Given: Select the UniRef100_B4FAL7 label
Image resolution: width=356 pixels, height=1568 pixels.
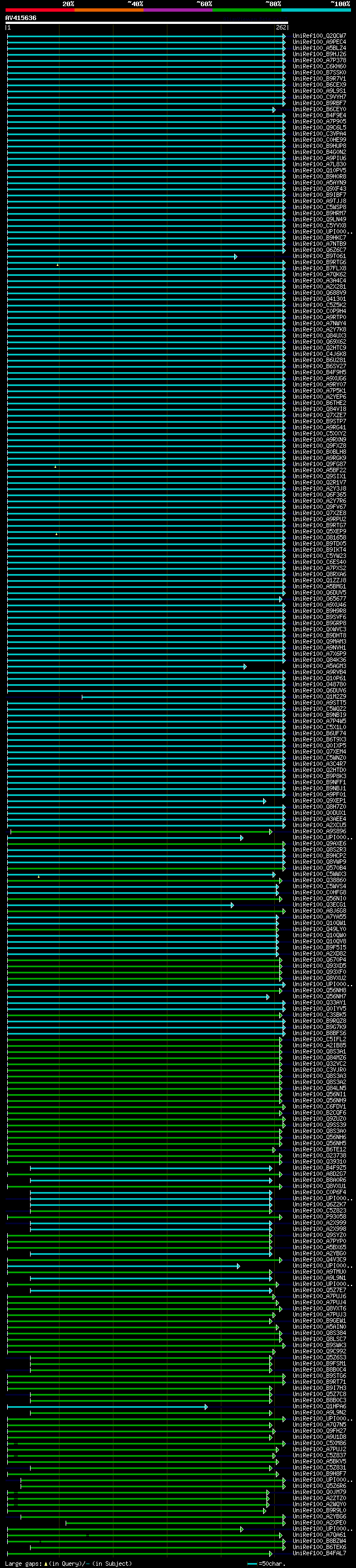Looking at the screenshot, I should (x=319, y=1554).
